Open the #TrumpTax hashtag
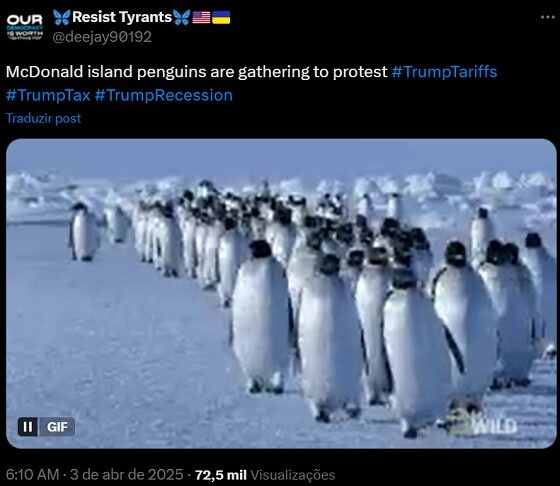560x486 pixels. (48, 95)
